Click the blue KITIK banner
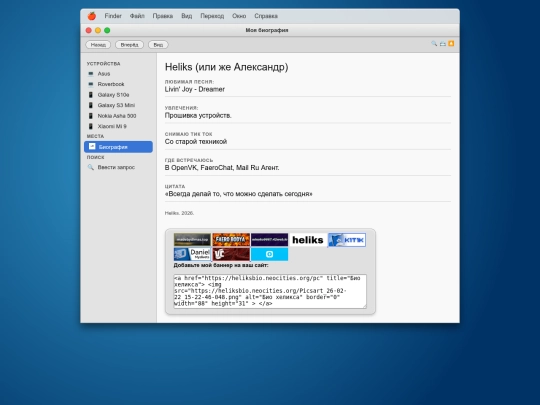 (347, 240)
